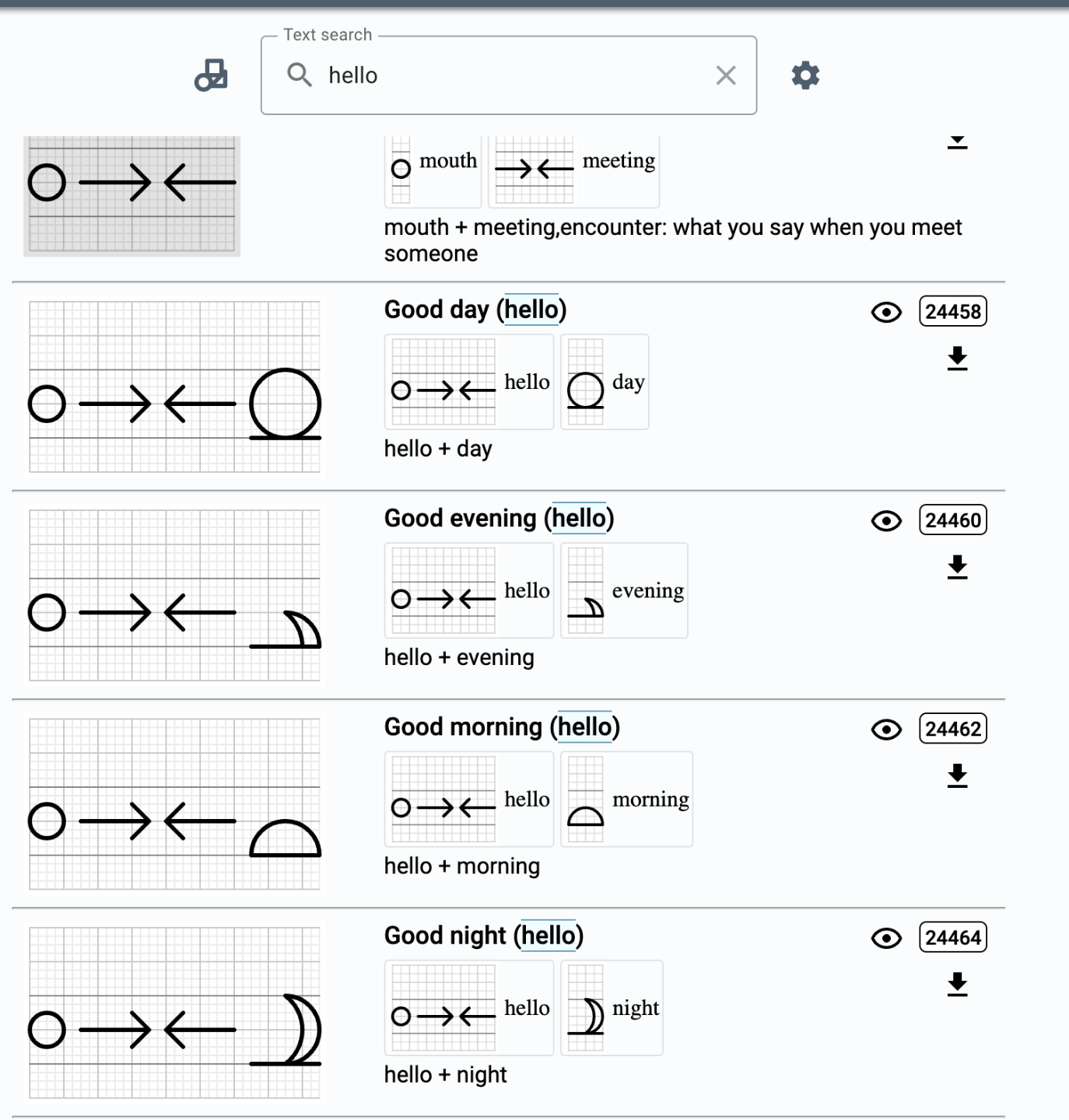The height and width of the screenshot is (1120, 1069).
Task: Toggle the eye icon for Good day
Action: (x=886, y=312)
